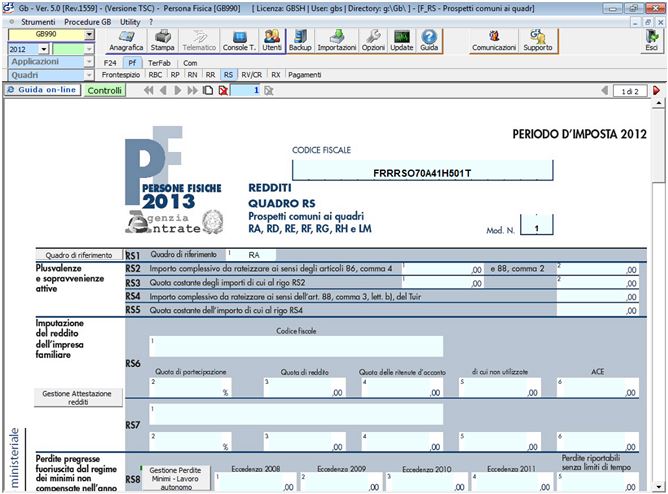Click the vertical scrollbar up arrow
Viewport: 668px width, 494px height.
pos(659,103)
